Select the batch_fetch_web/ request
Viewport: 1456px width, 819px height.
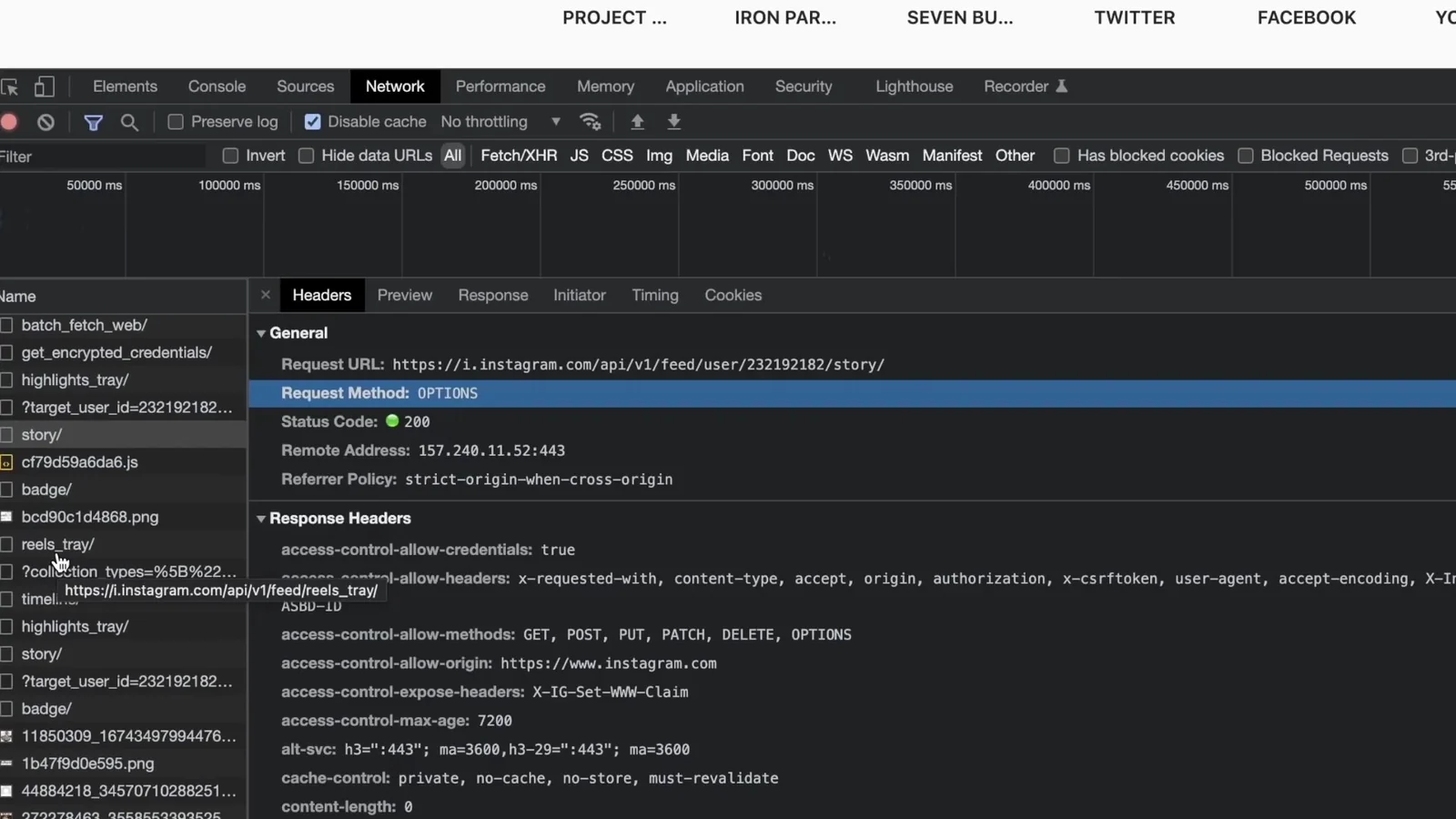[123, 325]
